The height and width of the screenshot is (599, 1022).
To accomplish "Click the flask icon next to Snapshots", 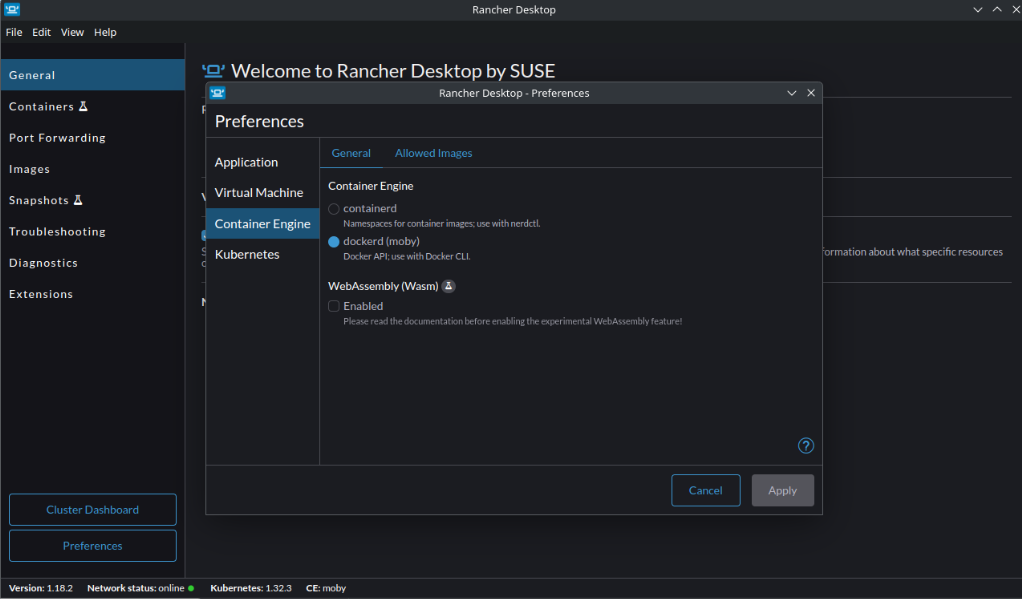I will pos(78,200).
